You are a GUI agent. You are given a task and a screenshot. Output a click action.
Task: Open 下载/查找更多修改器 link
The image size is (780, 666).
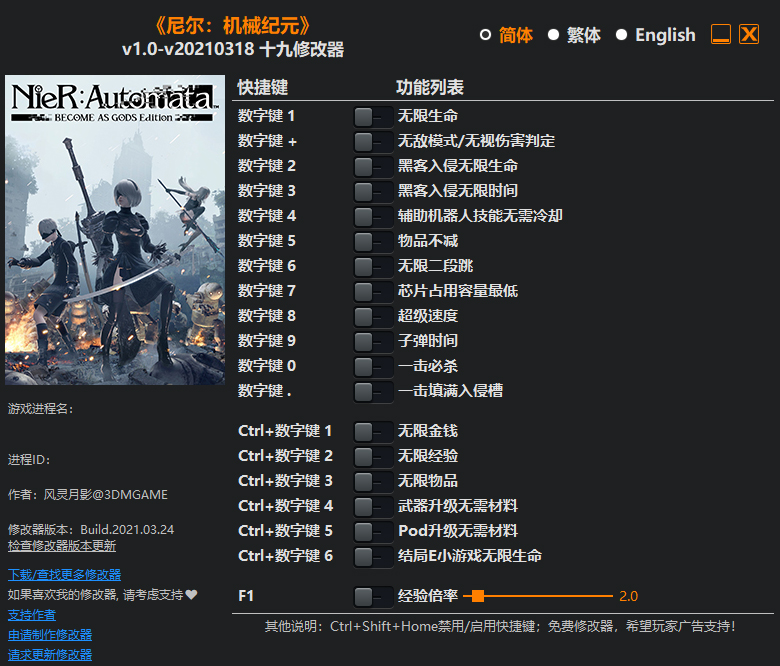coord(64,575)
